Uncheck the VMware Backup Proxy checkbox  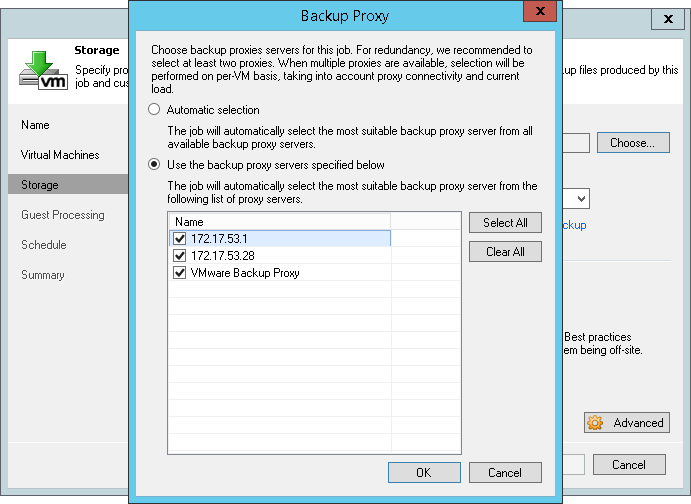coord(180,273)
